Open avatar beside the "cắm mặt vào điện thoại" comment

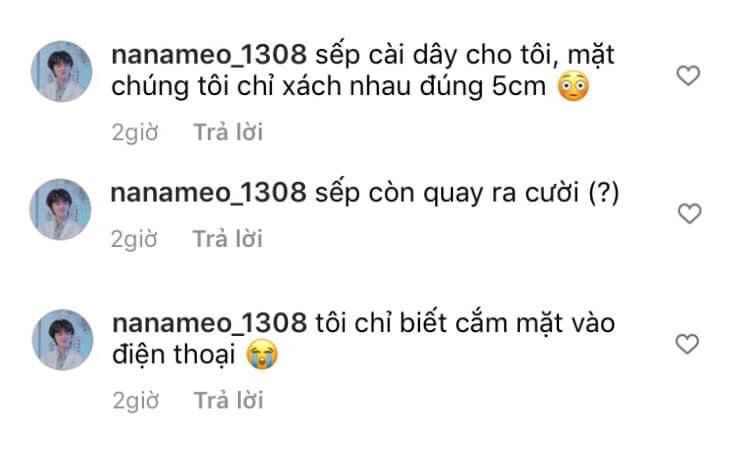63,340
